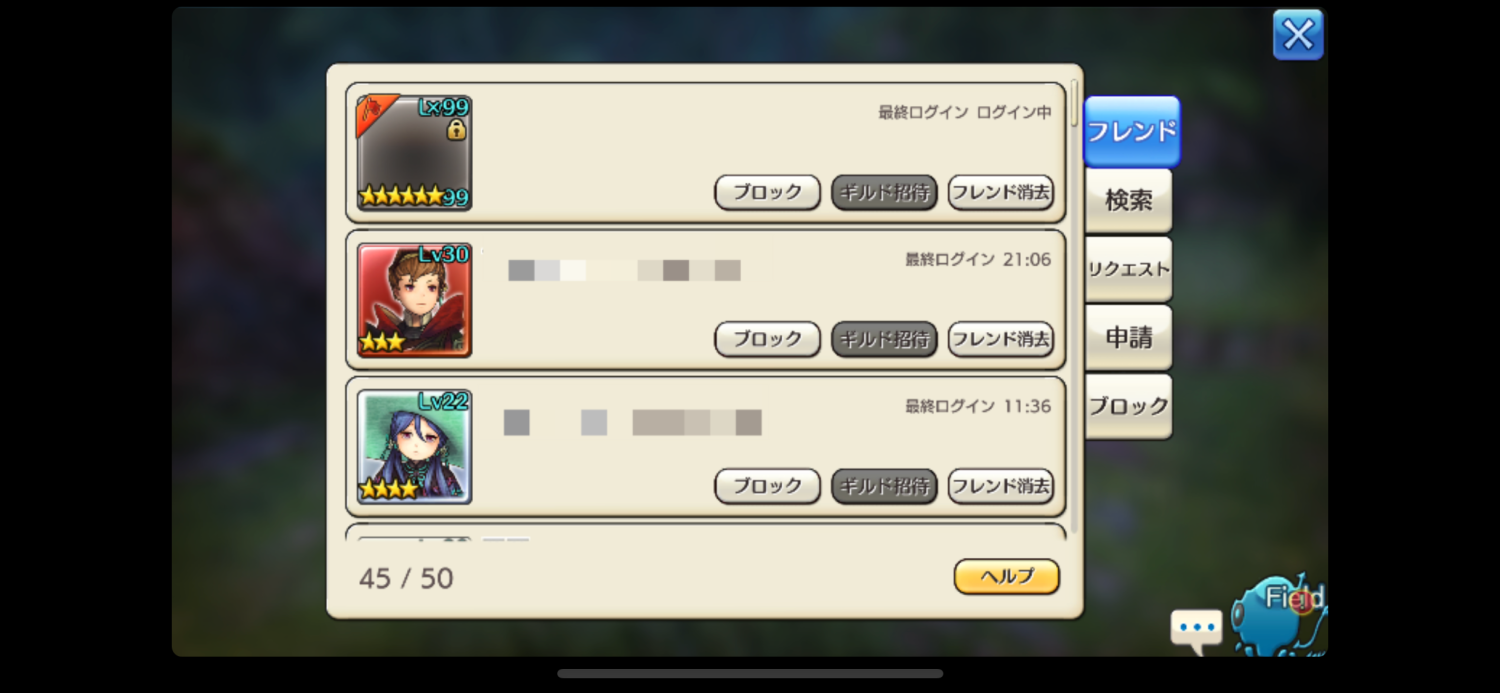Open the ブロック side tab

[x=1128, y=406]
